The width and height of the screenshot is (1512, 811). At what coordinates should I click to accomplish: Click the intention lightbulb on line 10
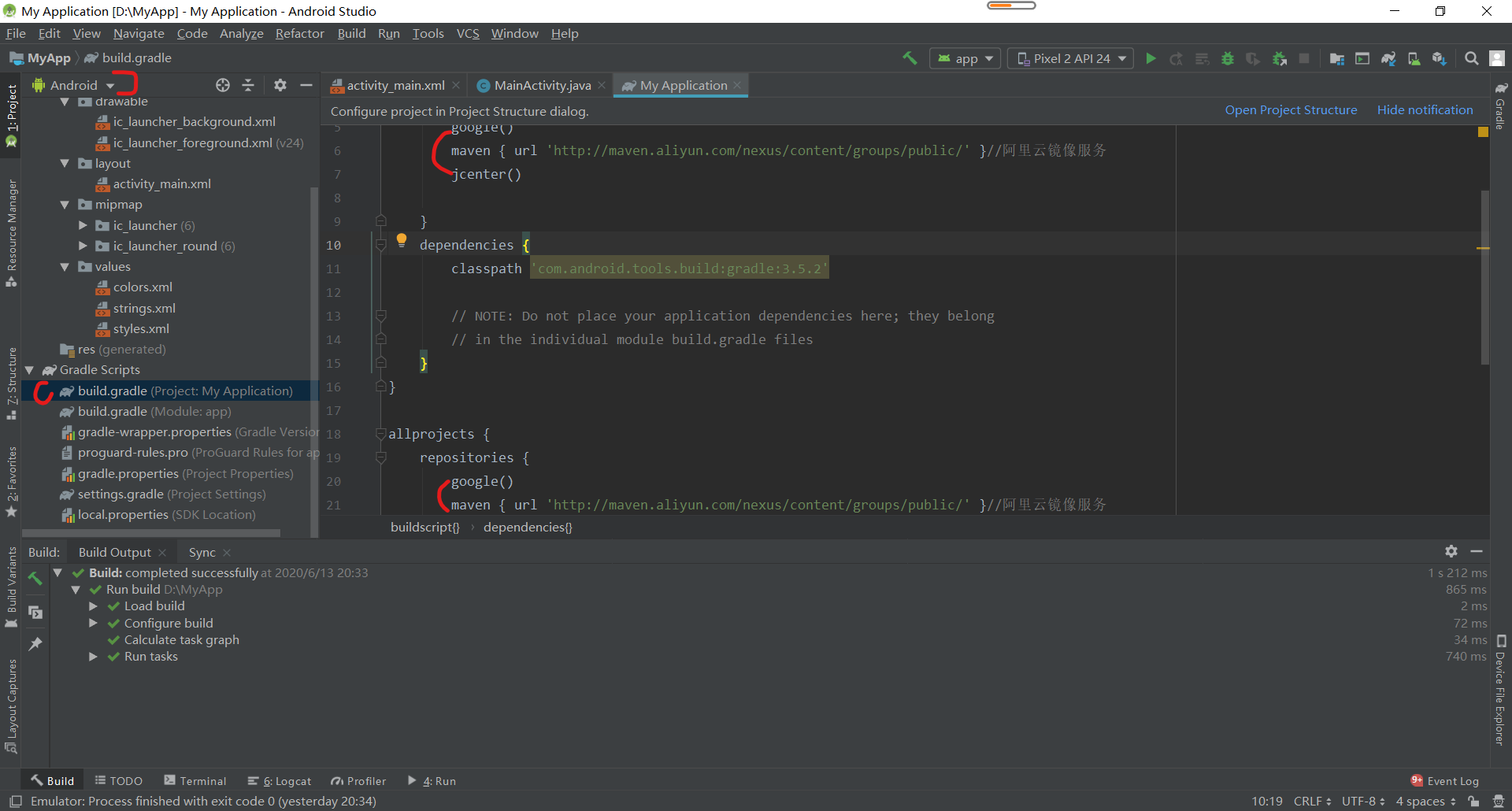[402, 240]
